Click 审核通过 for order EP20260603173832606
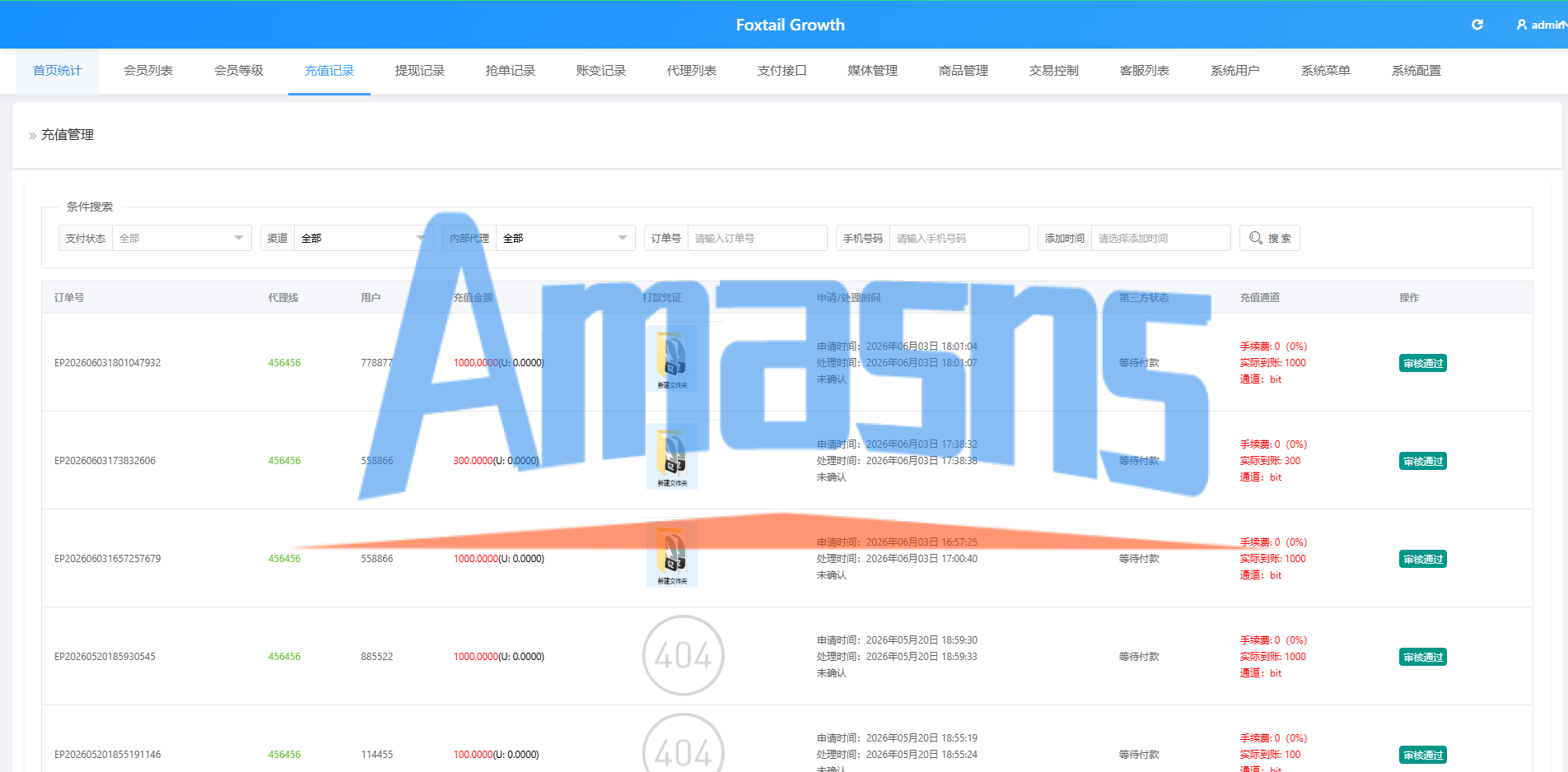Viewport: 1568px width, 772px height. (x=1423, y=461)
